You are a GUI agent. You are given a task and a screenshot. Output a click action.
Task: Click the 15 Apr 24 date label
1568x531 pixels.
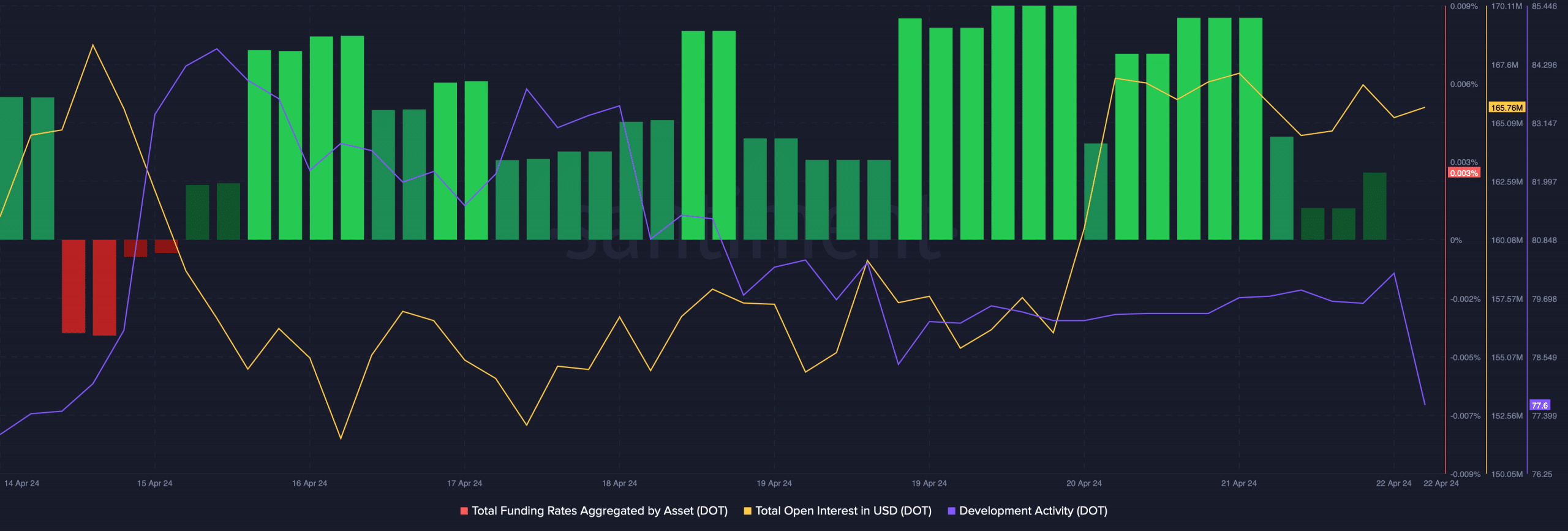pyautogui.click(x=154, y=483)
